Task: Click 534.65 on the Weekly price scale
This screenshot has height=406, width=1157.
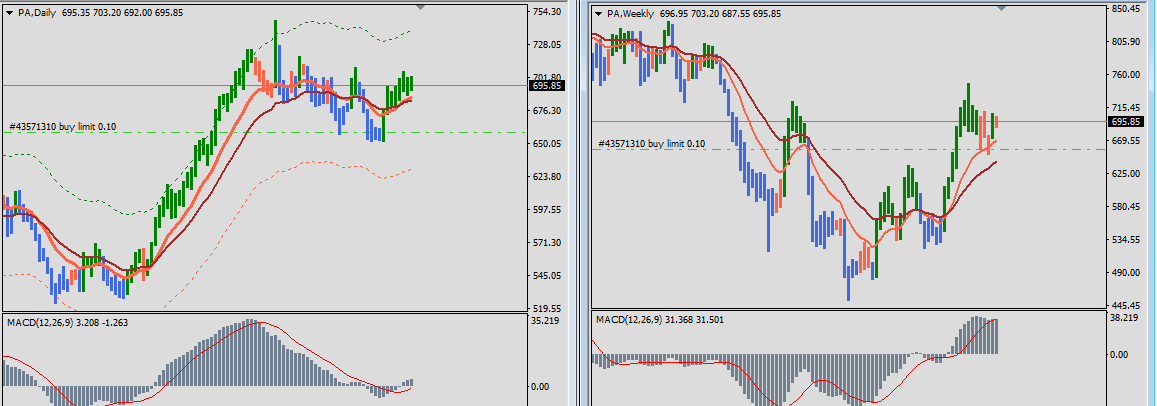Action: pos(1126,240)
